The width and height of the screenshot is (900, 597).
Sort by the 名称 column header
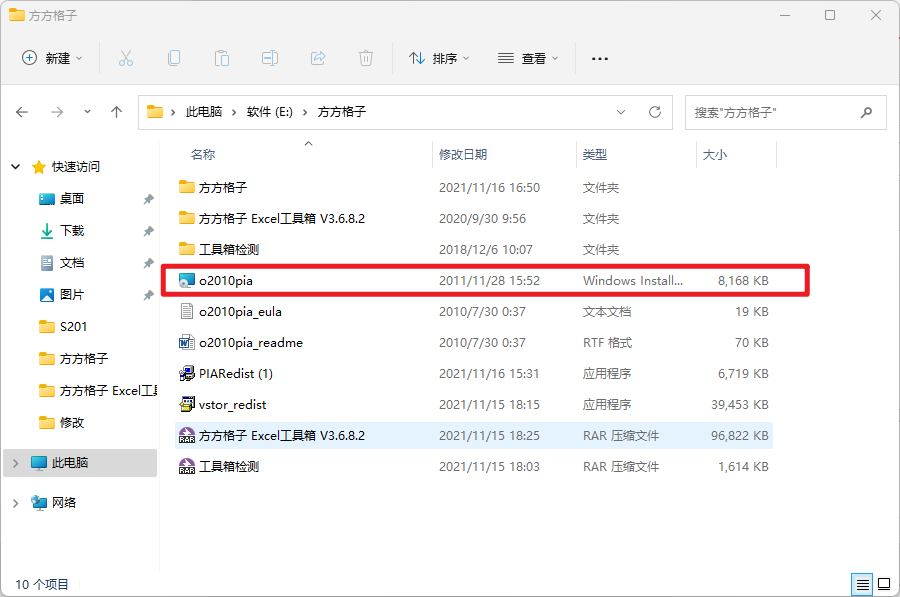203,154
